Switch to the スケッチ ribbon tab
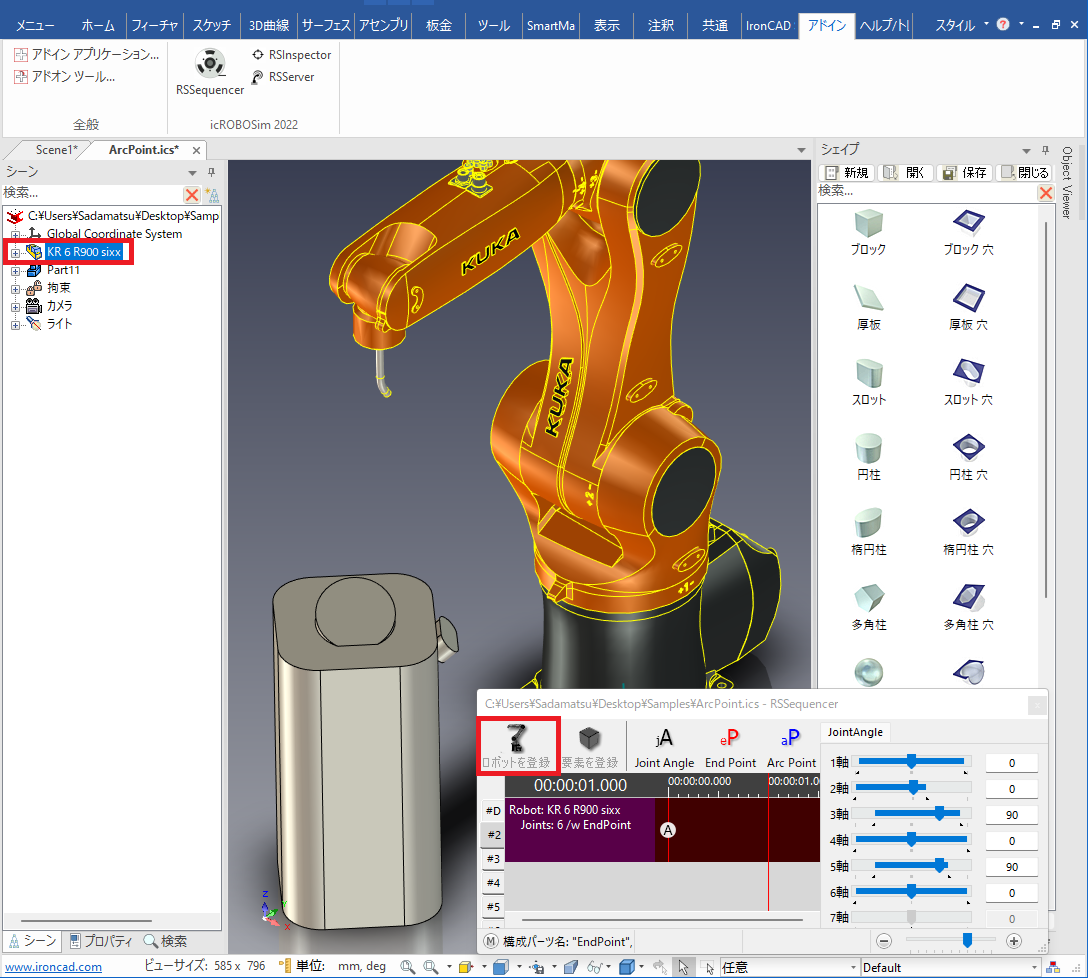The image size is (1088, 978). [x=211, y=26]
